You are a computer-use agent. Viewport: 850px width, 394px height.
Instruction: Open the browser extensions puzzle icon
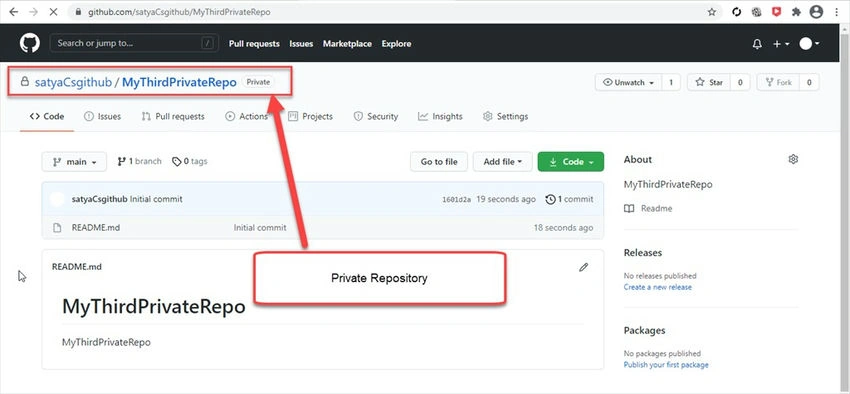796,12
